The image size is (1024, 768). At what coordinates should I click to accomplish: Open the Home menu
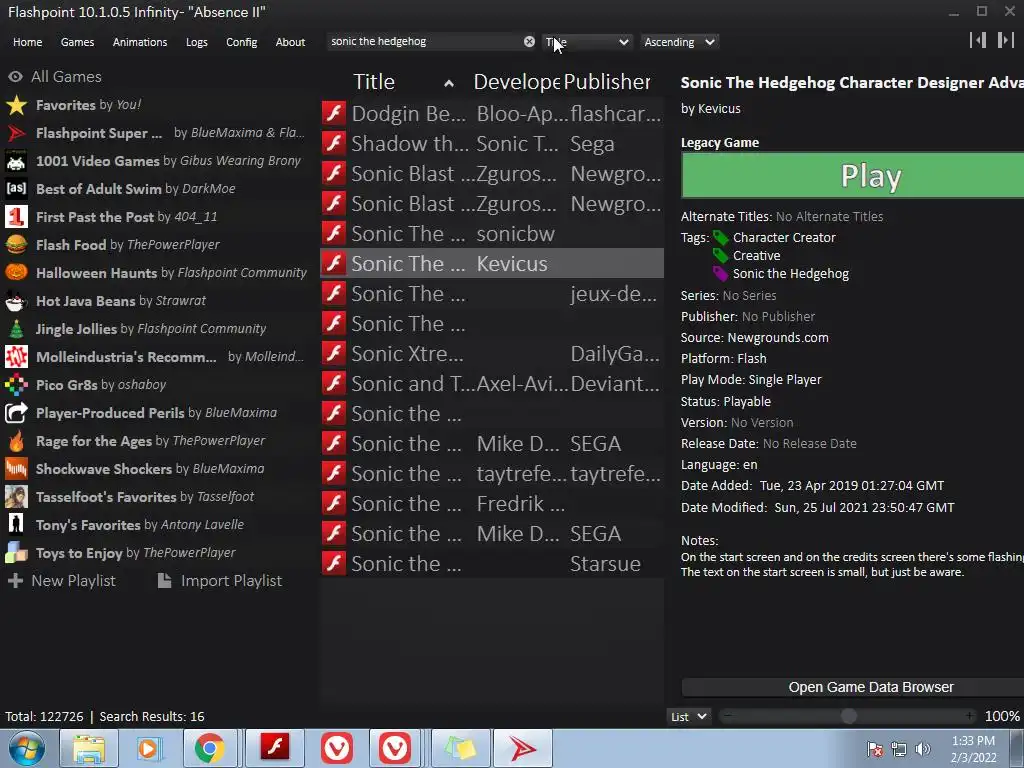click(x=27, y=42)
